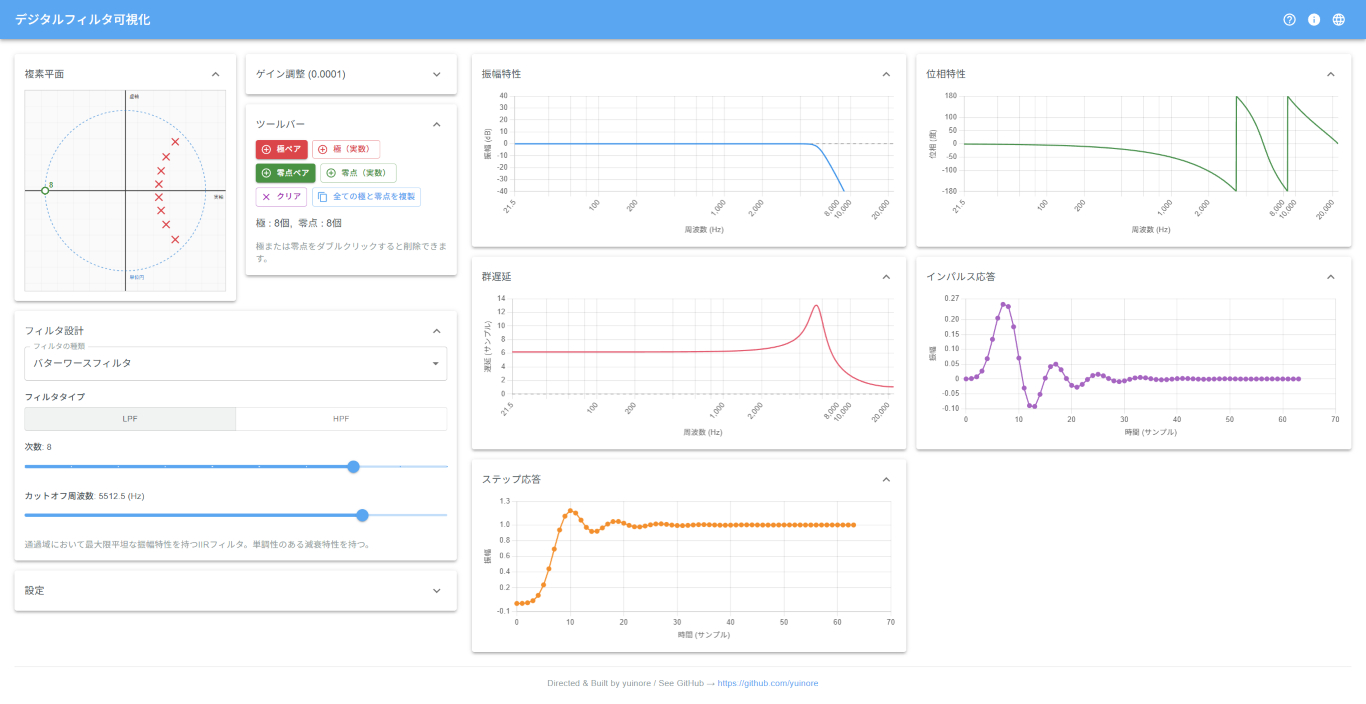Open the help icon in header
The width and height of the screenshot is (1366, 704).
coord(1289,20)
